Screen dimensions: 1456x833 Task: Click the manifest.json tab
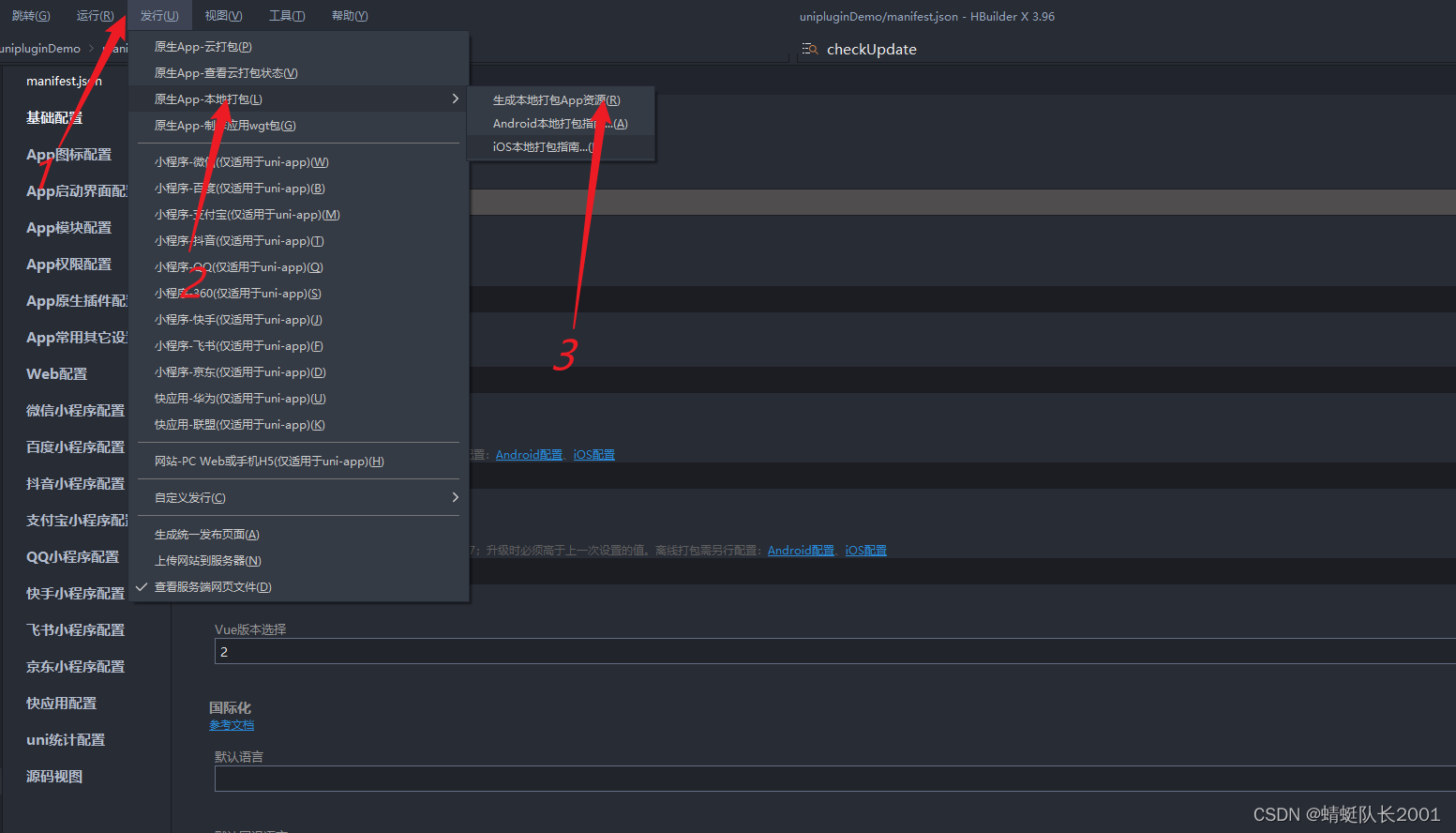(x=64, y=82)
